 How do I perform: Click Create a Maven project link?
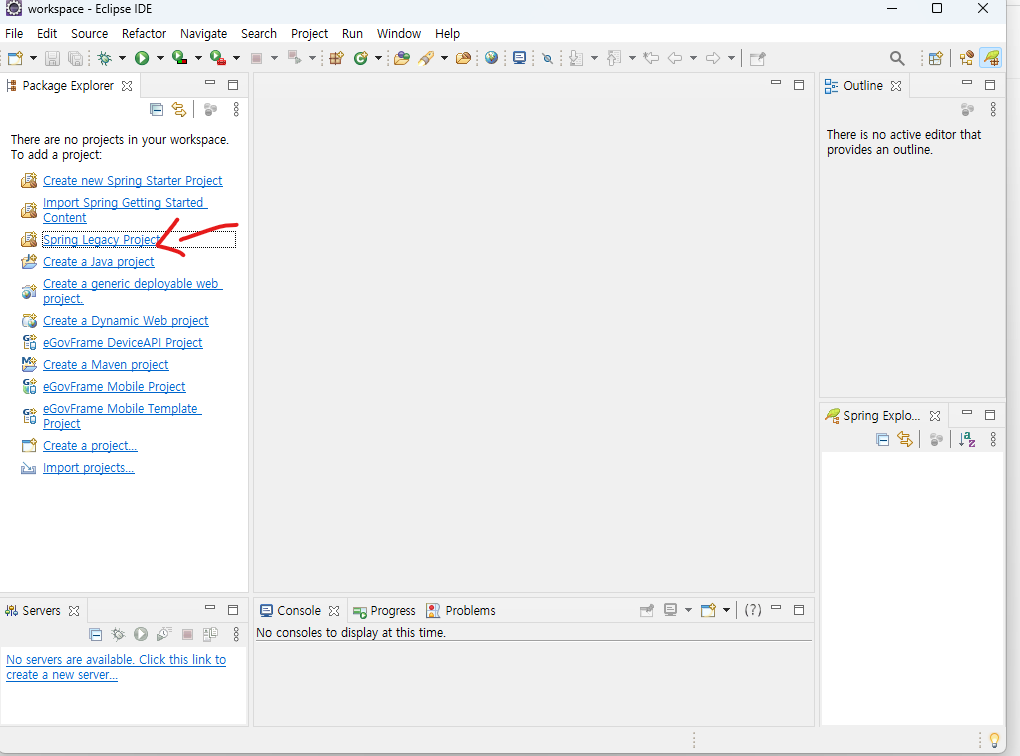tap(105, 365)
